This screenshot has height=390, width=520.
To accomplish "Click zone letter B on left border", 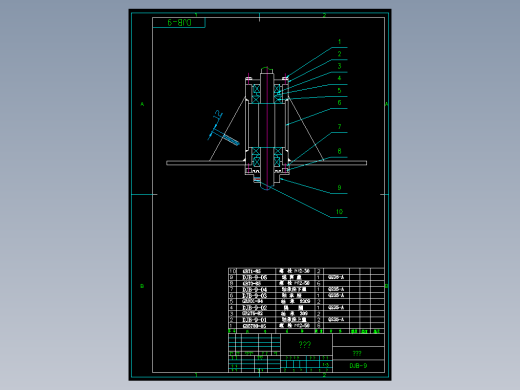I will pos(142,286).
